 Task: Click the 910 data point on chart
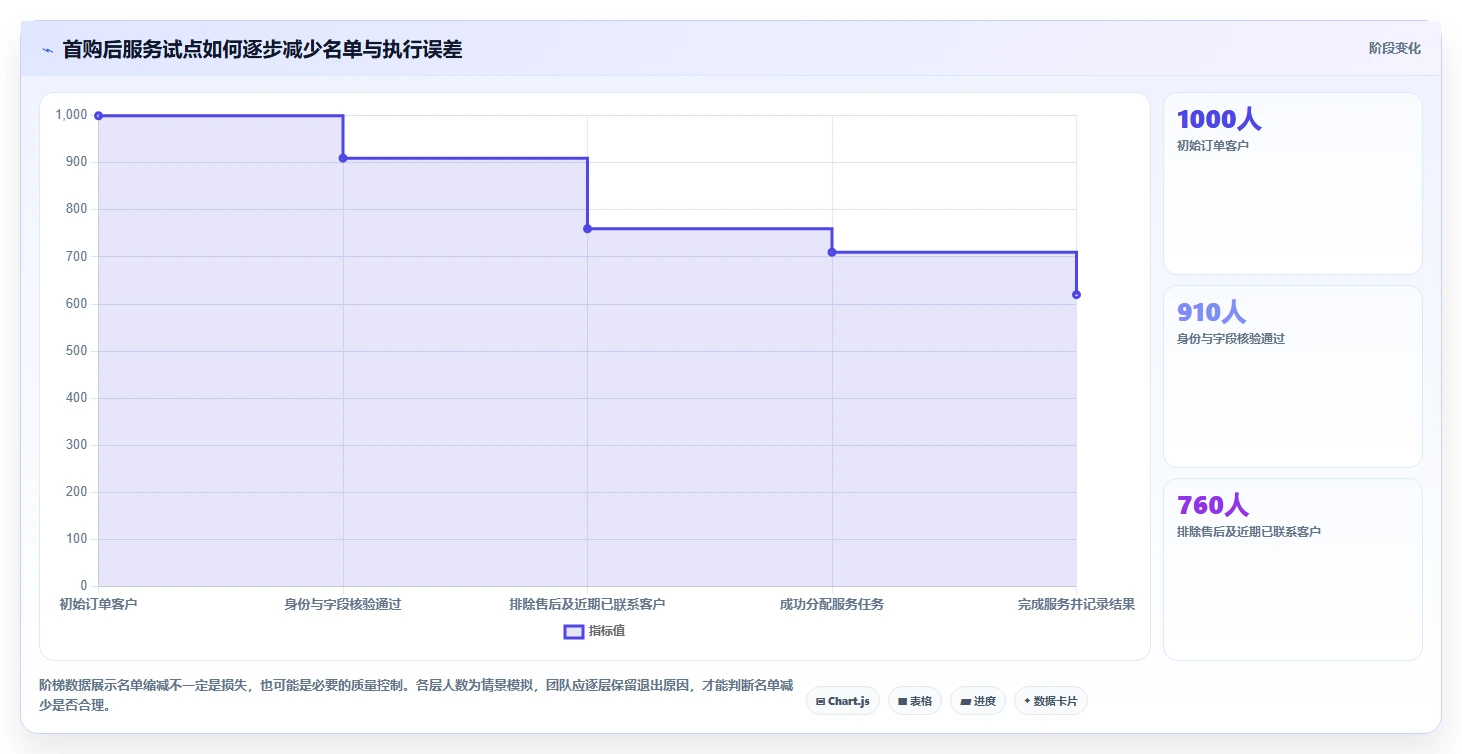(x=343, y=158)
